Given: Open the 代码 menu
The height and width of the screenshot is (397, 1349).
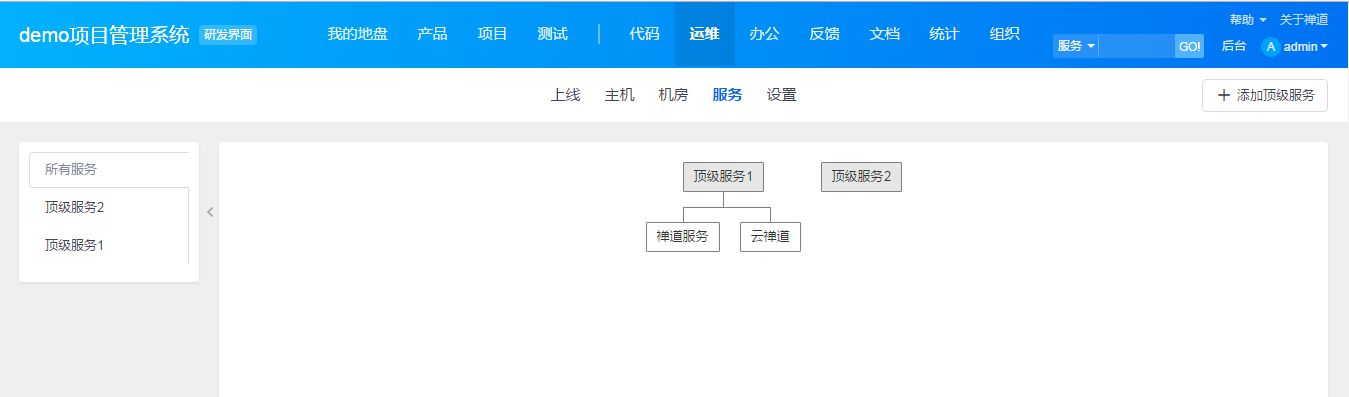Looking at the screenshot, I should pos(644,33).
